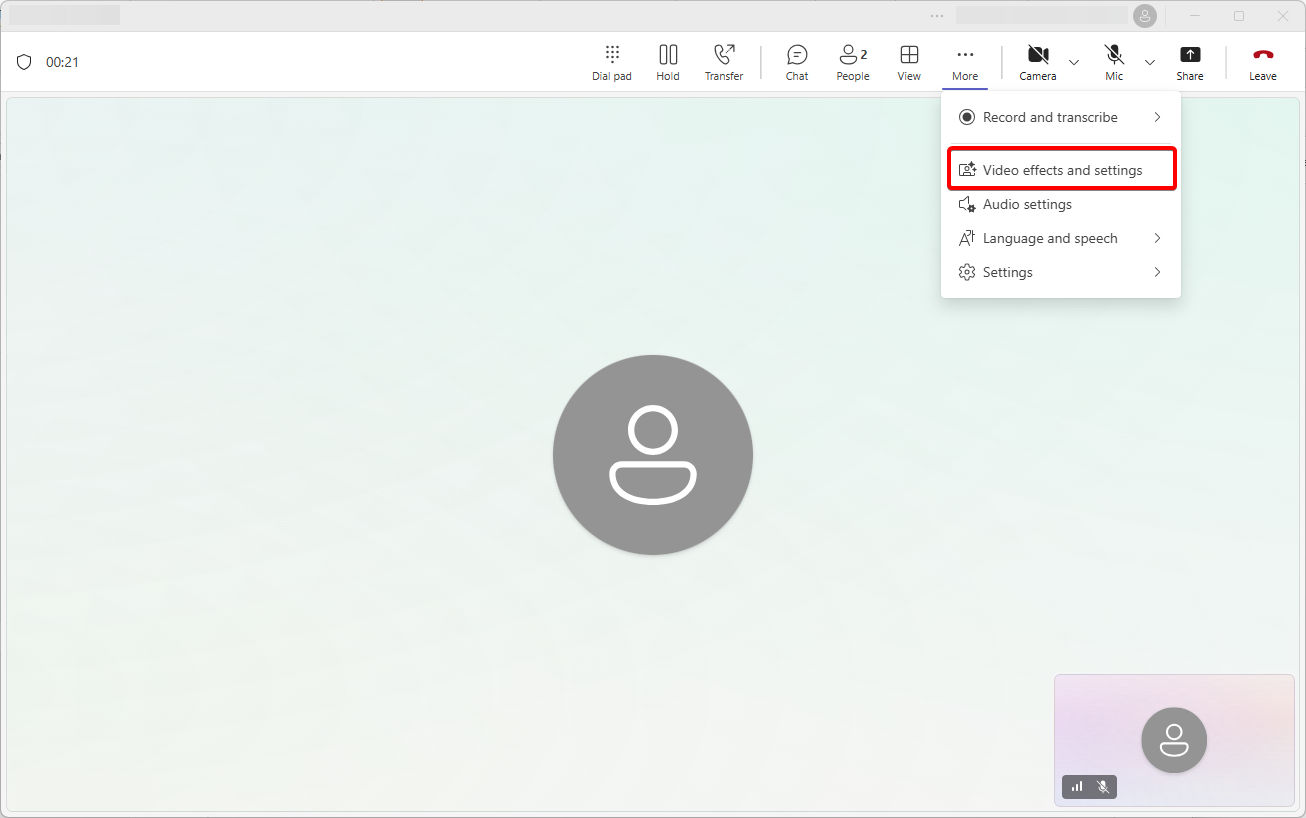Open Audio settings from menu

click(1027, 204)
